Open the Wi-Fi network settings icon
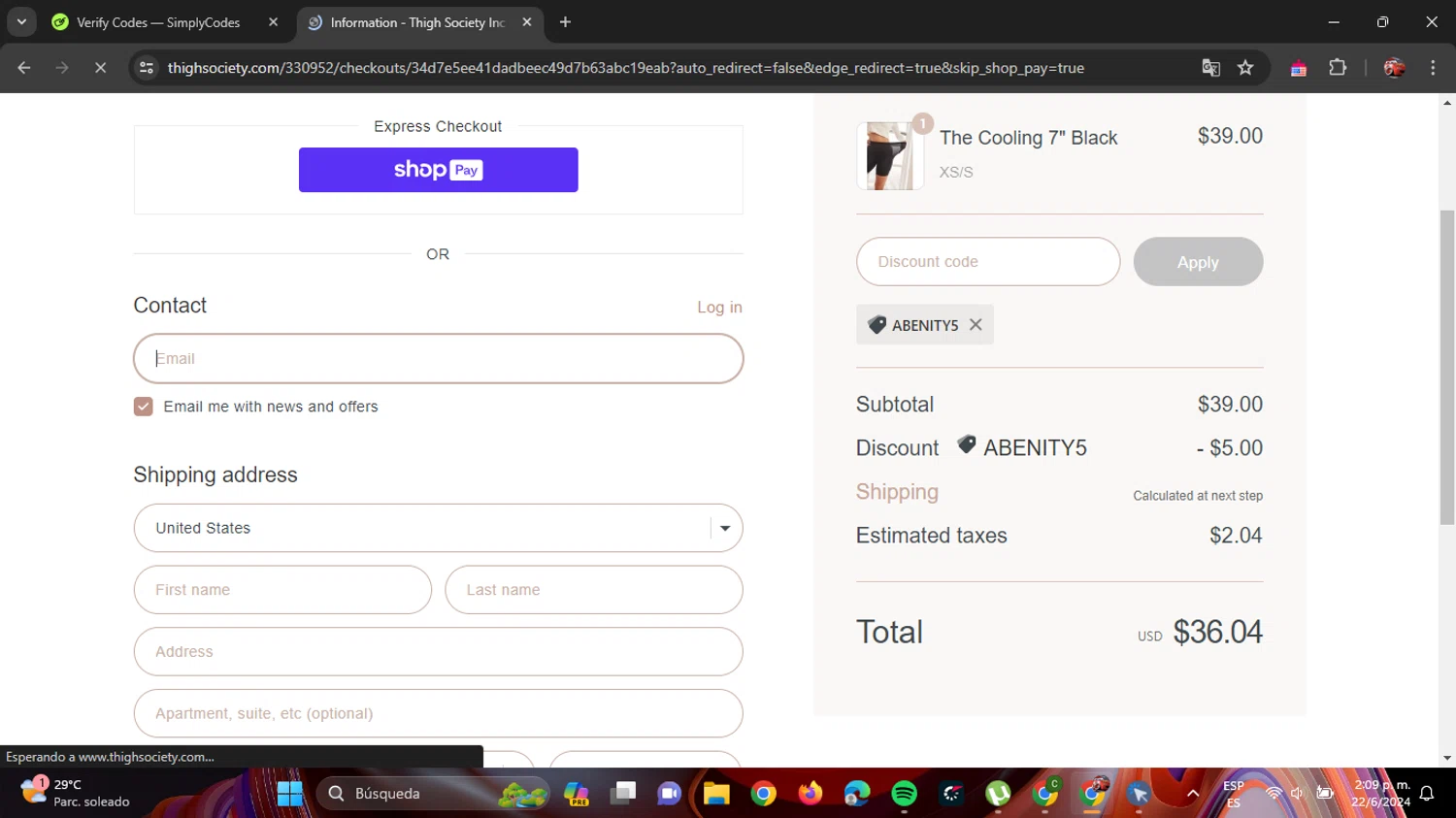This screenshot has height=818, width=1456. click(1274, 794)
